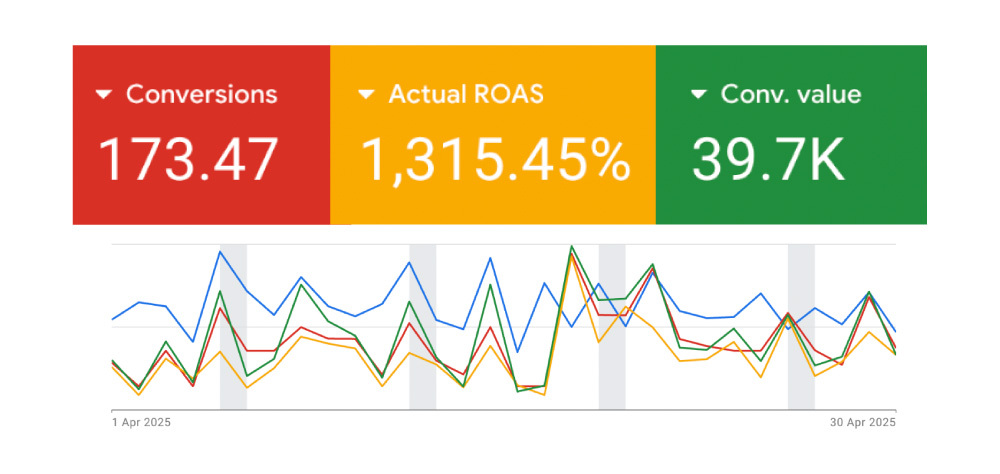Click the 173.47 conversions figure
Viewport: 1000px width, 474px height.
click(187, 159)
